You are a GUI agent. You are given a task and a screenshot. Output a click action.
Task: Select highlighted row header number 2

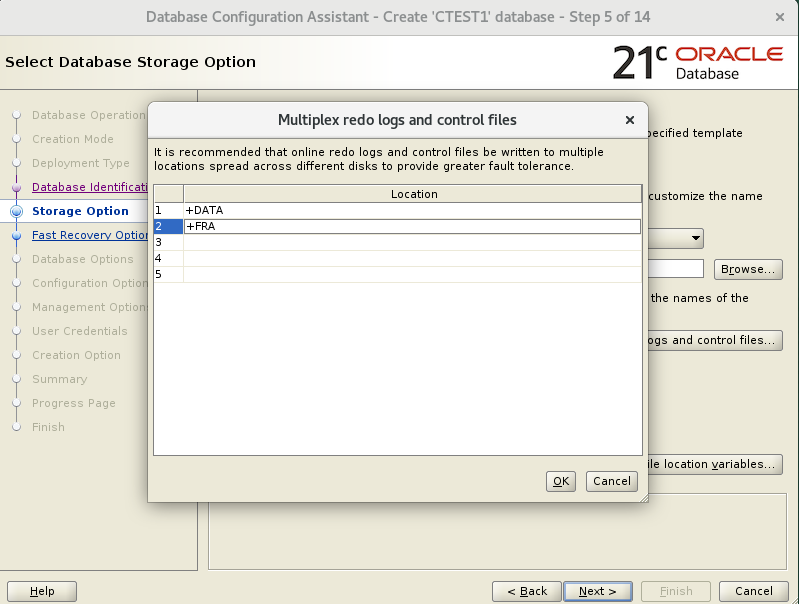tap(168, 226)
